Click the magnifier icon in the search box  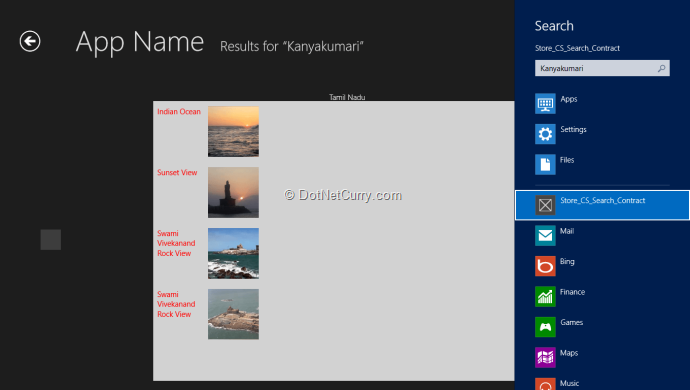pyautogui.click(x=661, y=68)
